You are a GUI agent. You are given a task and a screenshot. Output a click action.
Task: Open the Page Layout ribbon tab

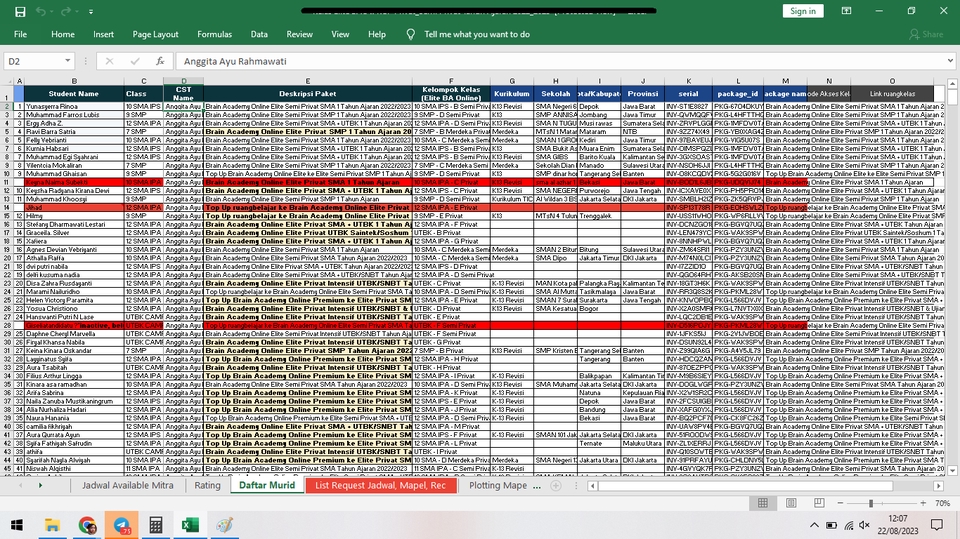point(156,34)
